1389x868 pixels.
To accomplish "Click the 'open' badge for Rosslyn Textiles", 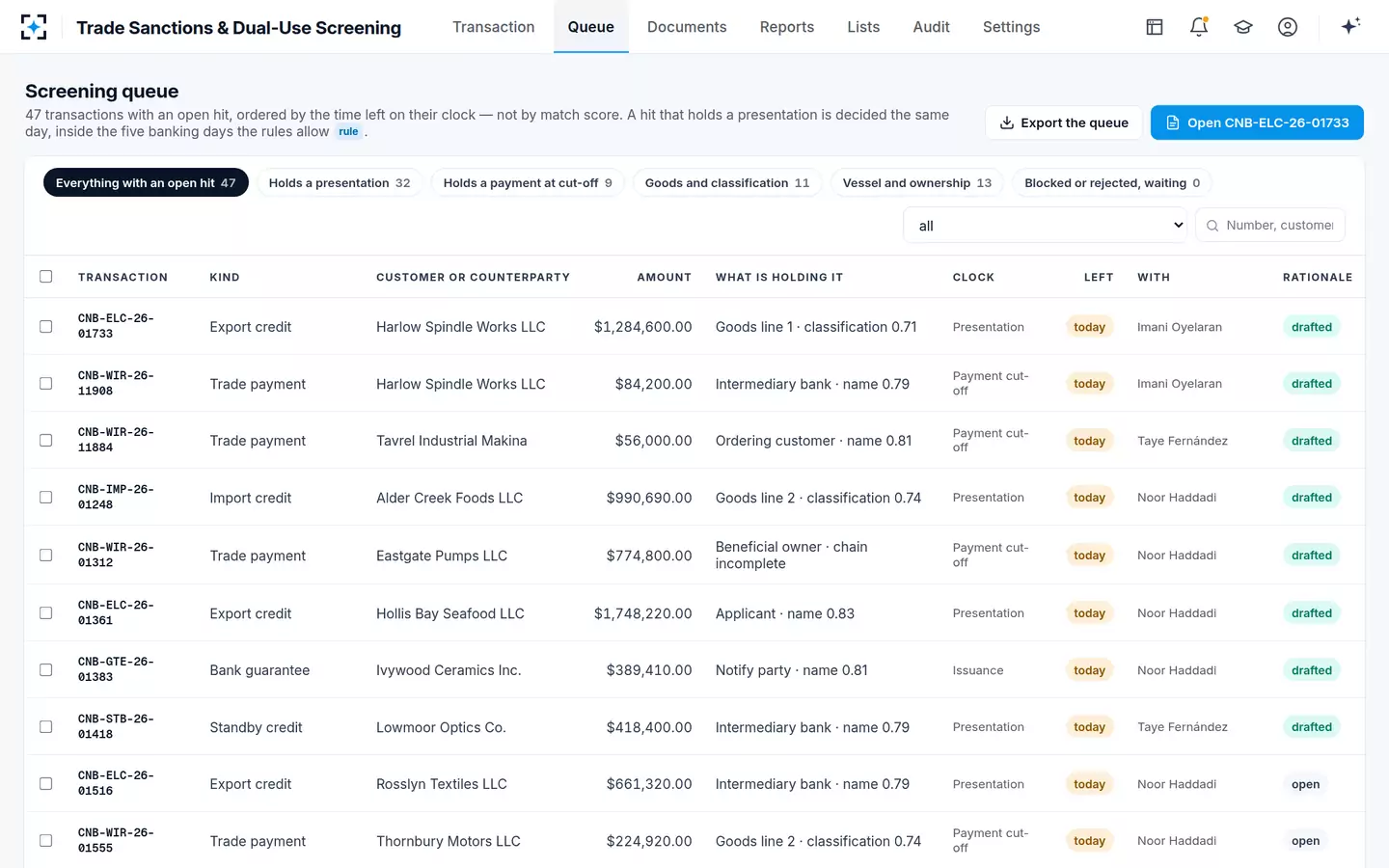I will coord(1305,784).
